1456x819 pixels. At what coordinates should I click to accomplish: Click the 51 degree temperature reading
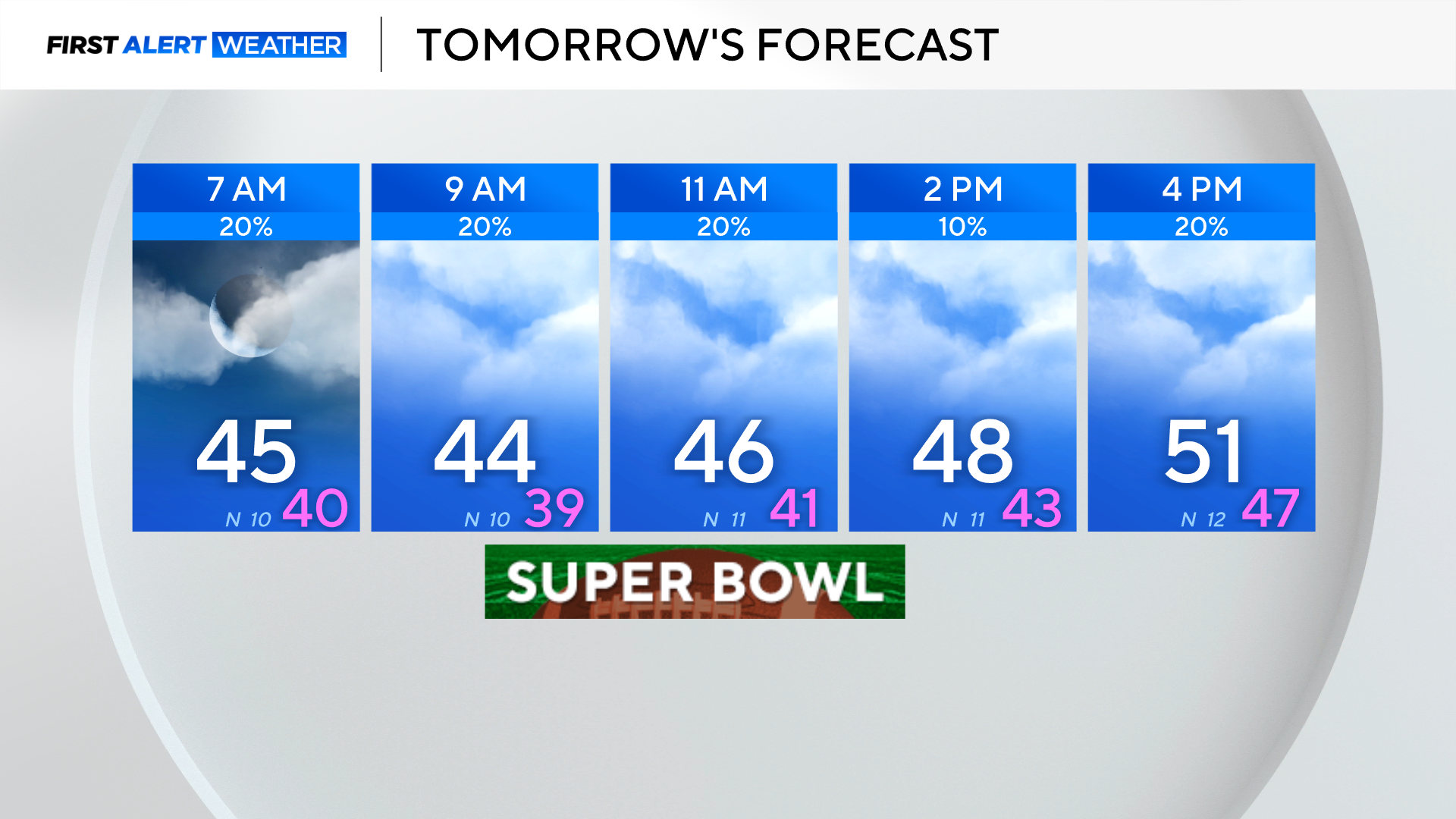pos(1203,452)
